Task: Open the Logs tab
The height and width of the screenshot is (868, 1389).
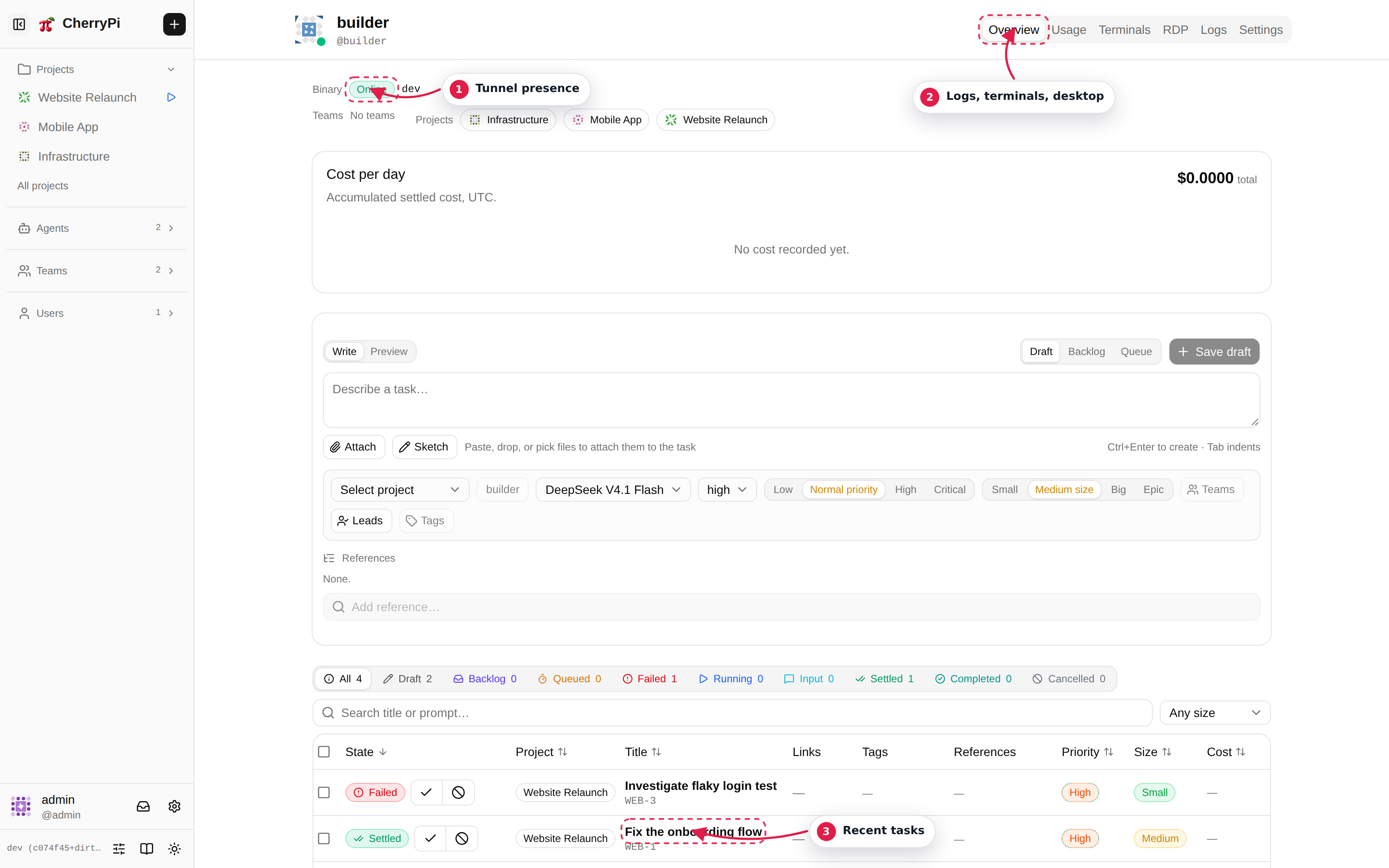Action: [x=1213, y=30]
